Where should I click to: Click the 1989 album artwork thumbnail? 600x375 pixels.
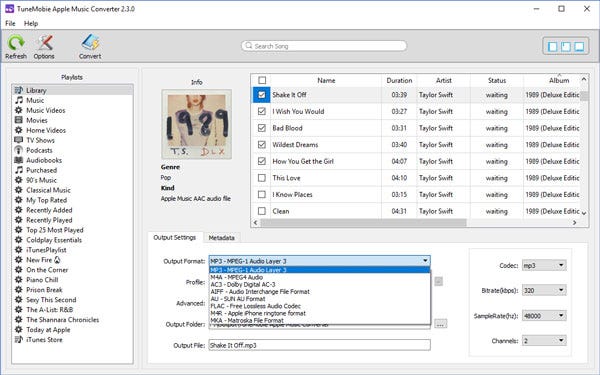coord(197,124)
